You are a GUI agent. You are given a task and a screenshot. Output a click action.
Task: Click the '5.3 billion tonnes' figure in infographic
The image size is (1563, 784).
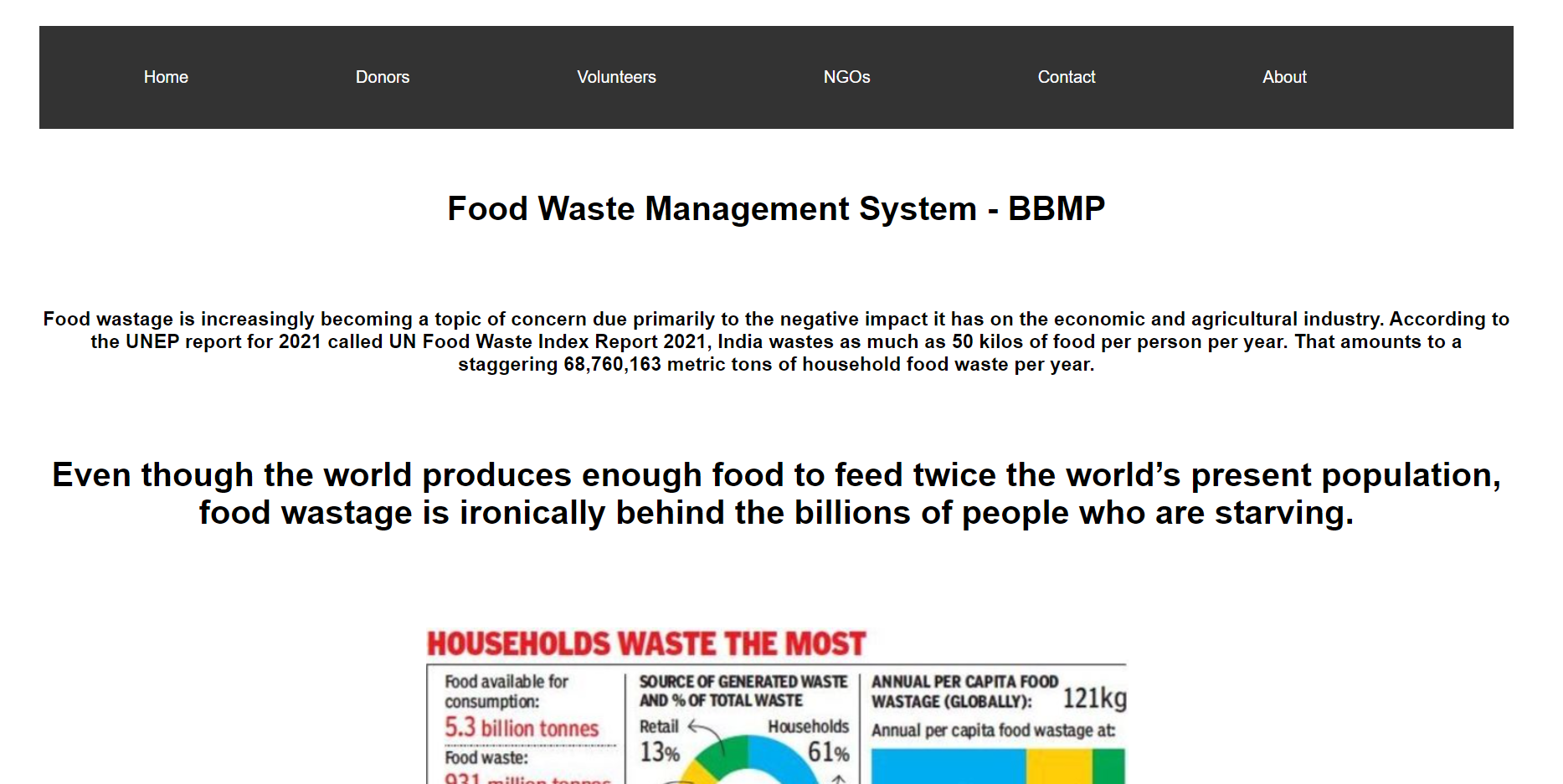522,728
